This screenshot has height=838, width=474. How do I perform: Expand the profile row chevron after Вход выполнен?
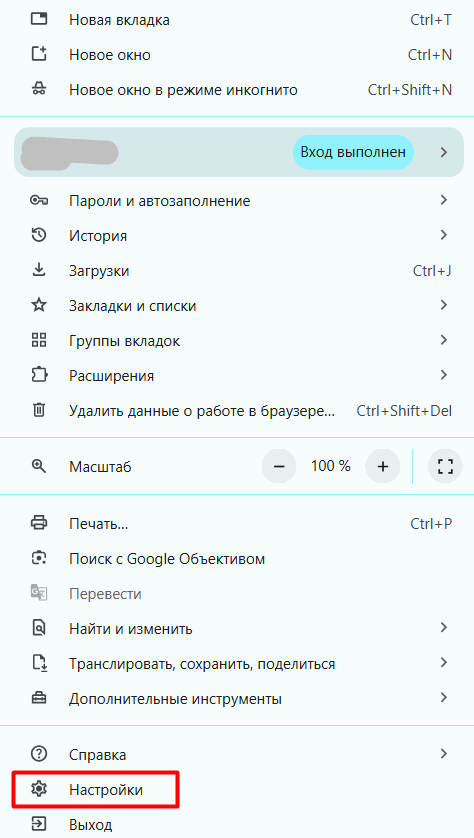[443, 152]
